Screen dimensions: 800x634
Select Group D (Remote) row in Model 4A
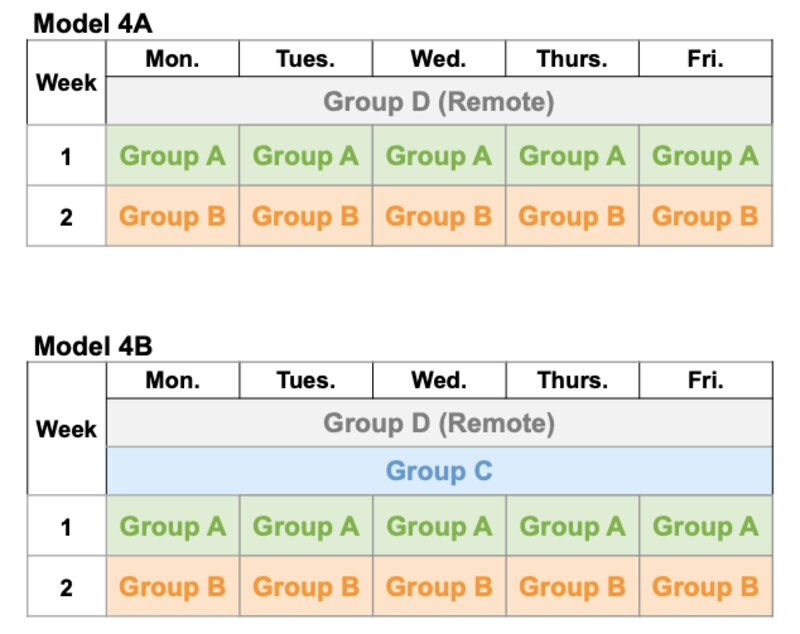tap(438, 101)
